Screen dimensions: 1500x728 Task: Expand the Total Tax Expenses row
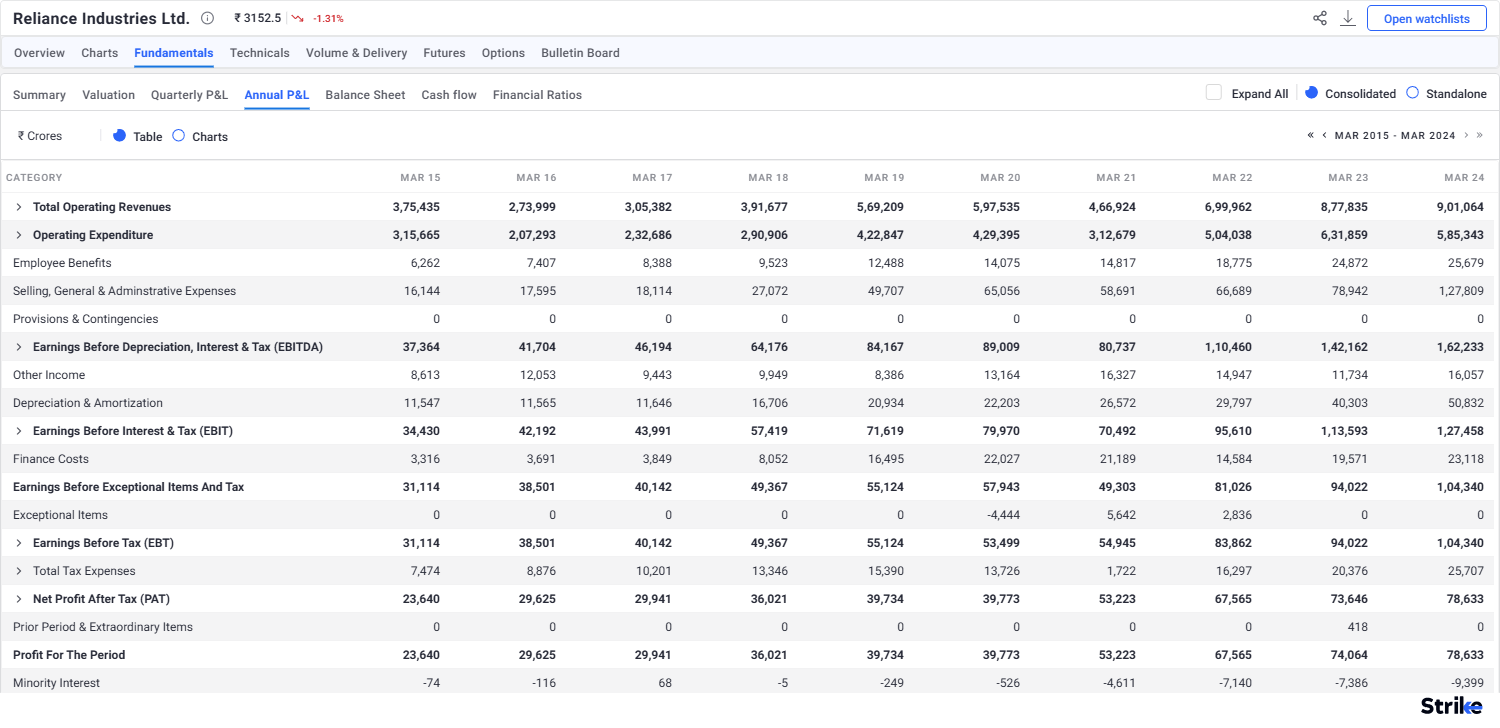pos(18,571)
